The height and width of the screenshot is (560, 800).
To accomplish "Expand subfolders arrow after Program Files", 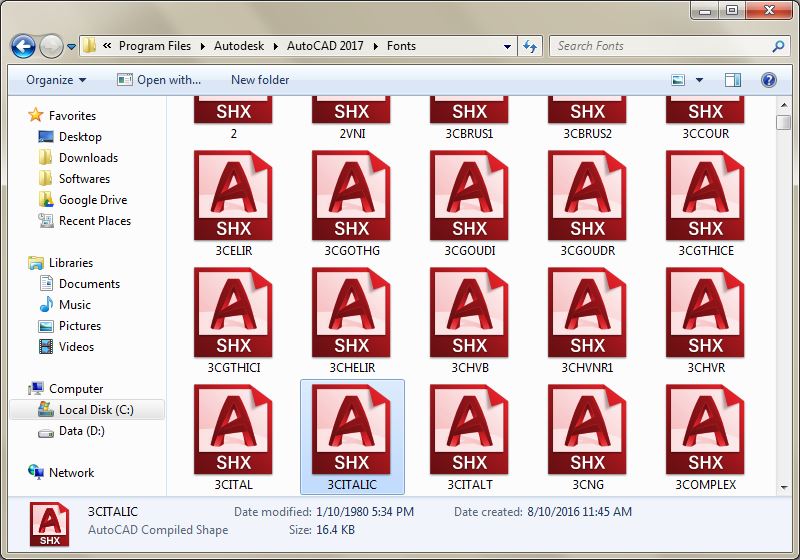I will pyautogui.click(x=203, y=46).
